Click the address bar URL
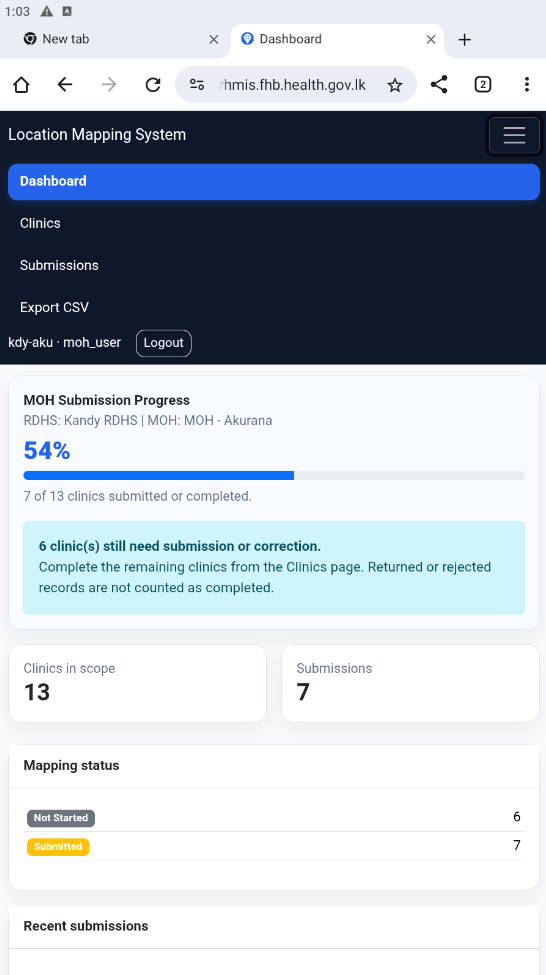Viewport: 546px width, 975px height. (x=293, y=85)
